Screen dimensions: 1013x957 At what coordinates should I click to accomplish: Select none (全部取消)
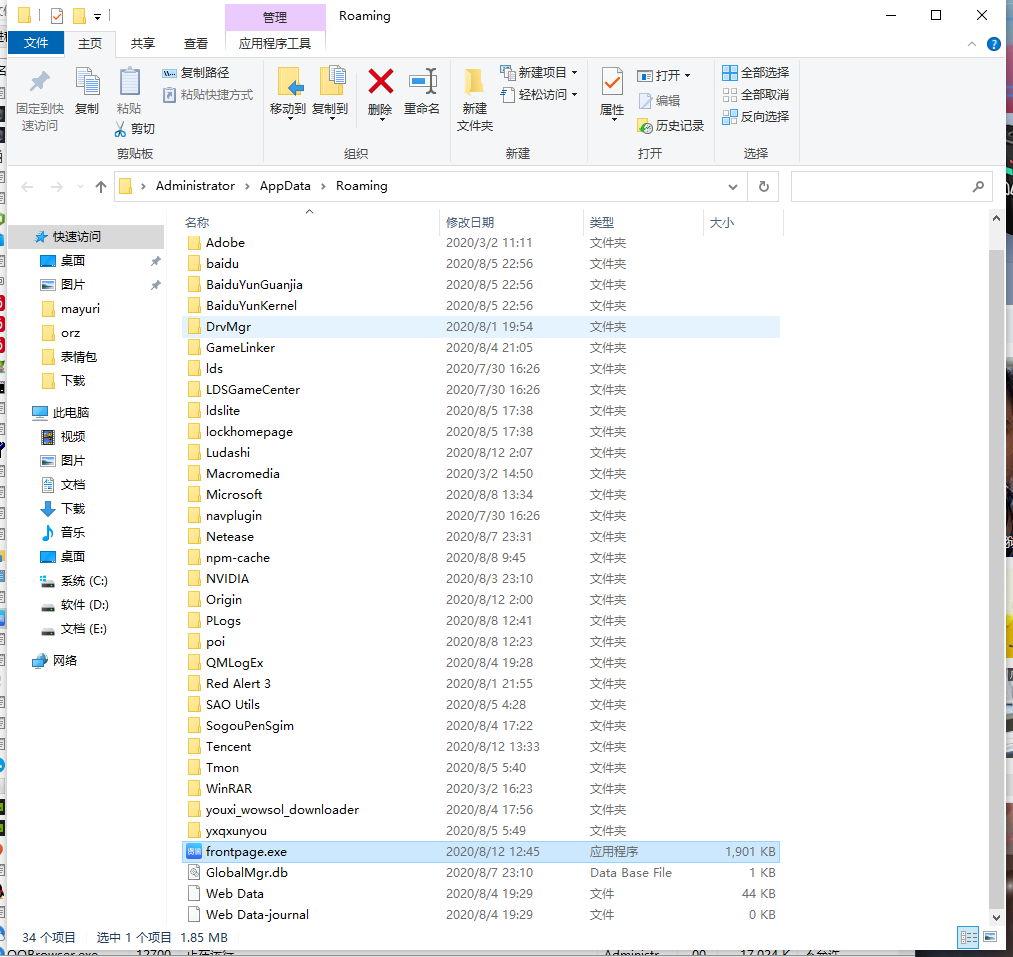coord(755,95)
